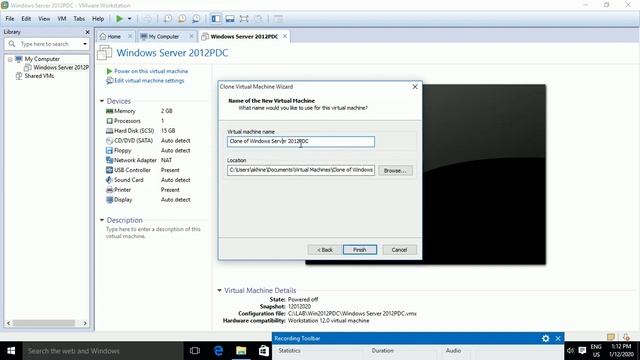The height and width of the screenshot is (360, 640).
Task: Collapse the Virtual Machine Details section
Action: (219, 290)
